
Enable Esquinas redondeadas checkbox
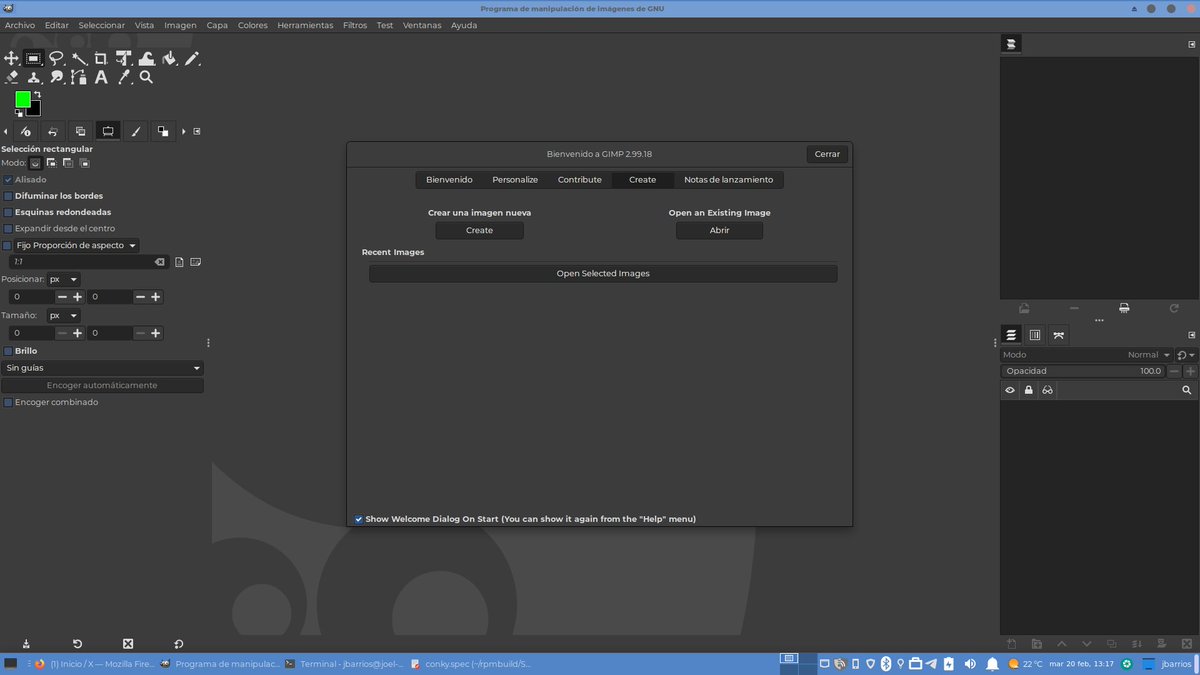pos(8,212)
